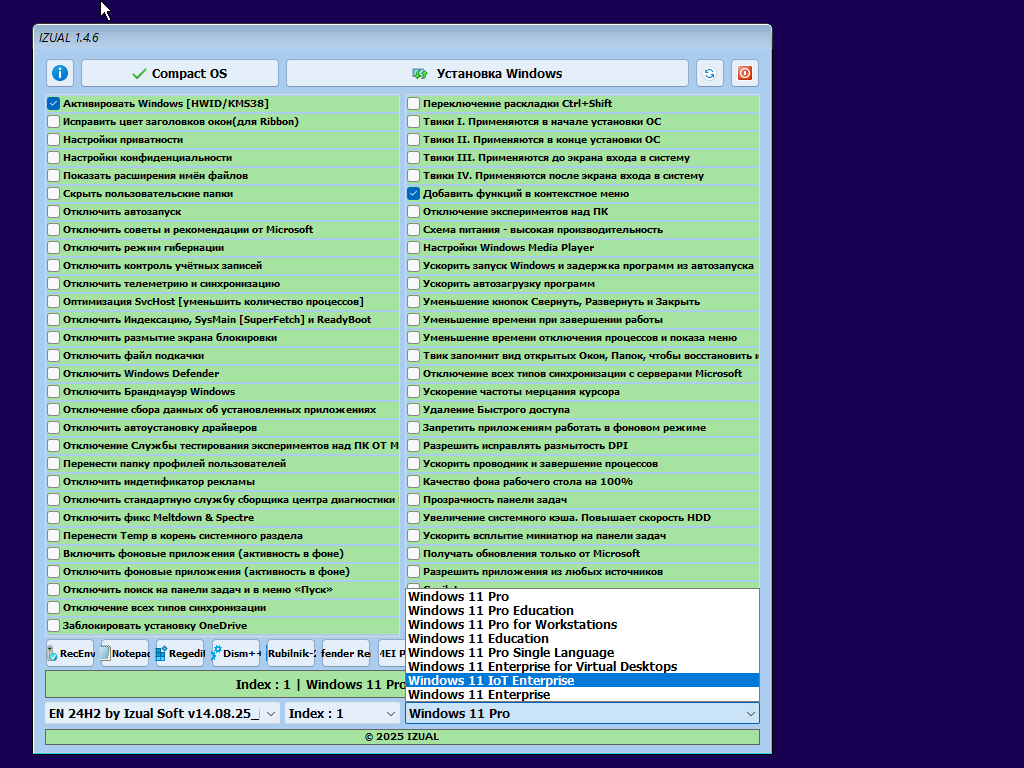Open the Index : 1 dropdown
Screen dimensions: 1024x768
point(342,713)
